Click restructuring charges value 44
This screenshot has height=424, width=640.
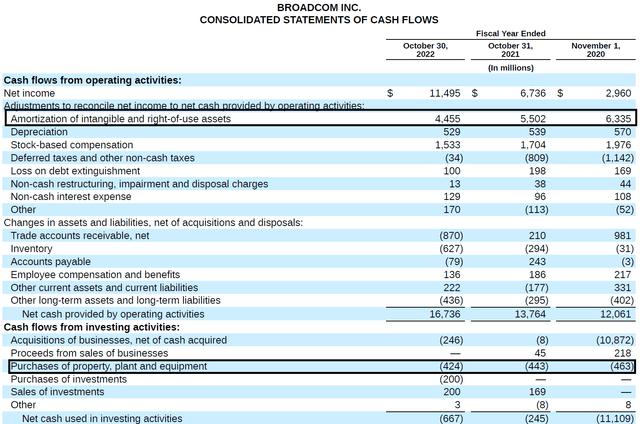625,184
